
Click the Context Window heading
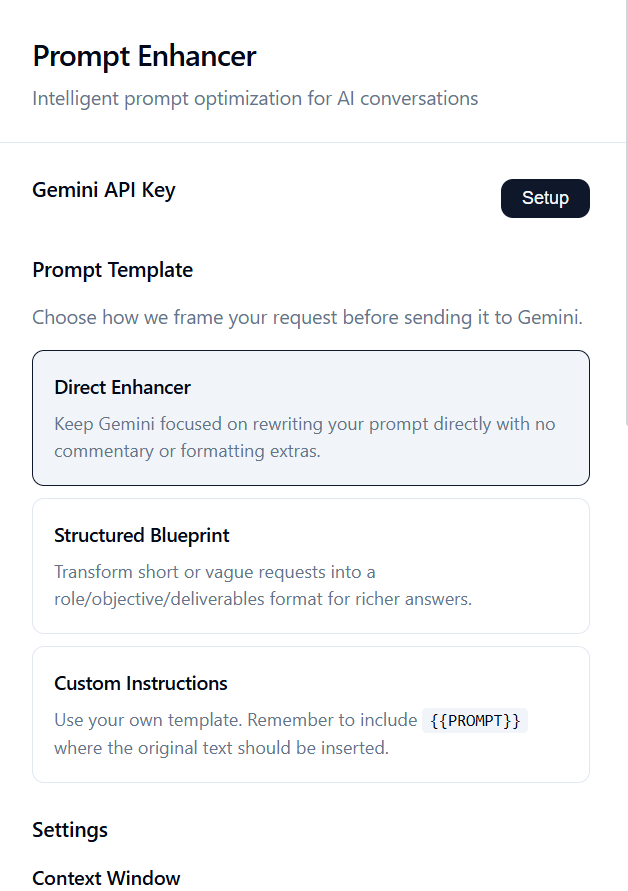(x=106, y=878)
